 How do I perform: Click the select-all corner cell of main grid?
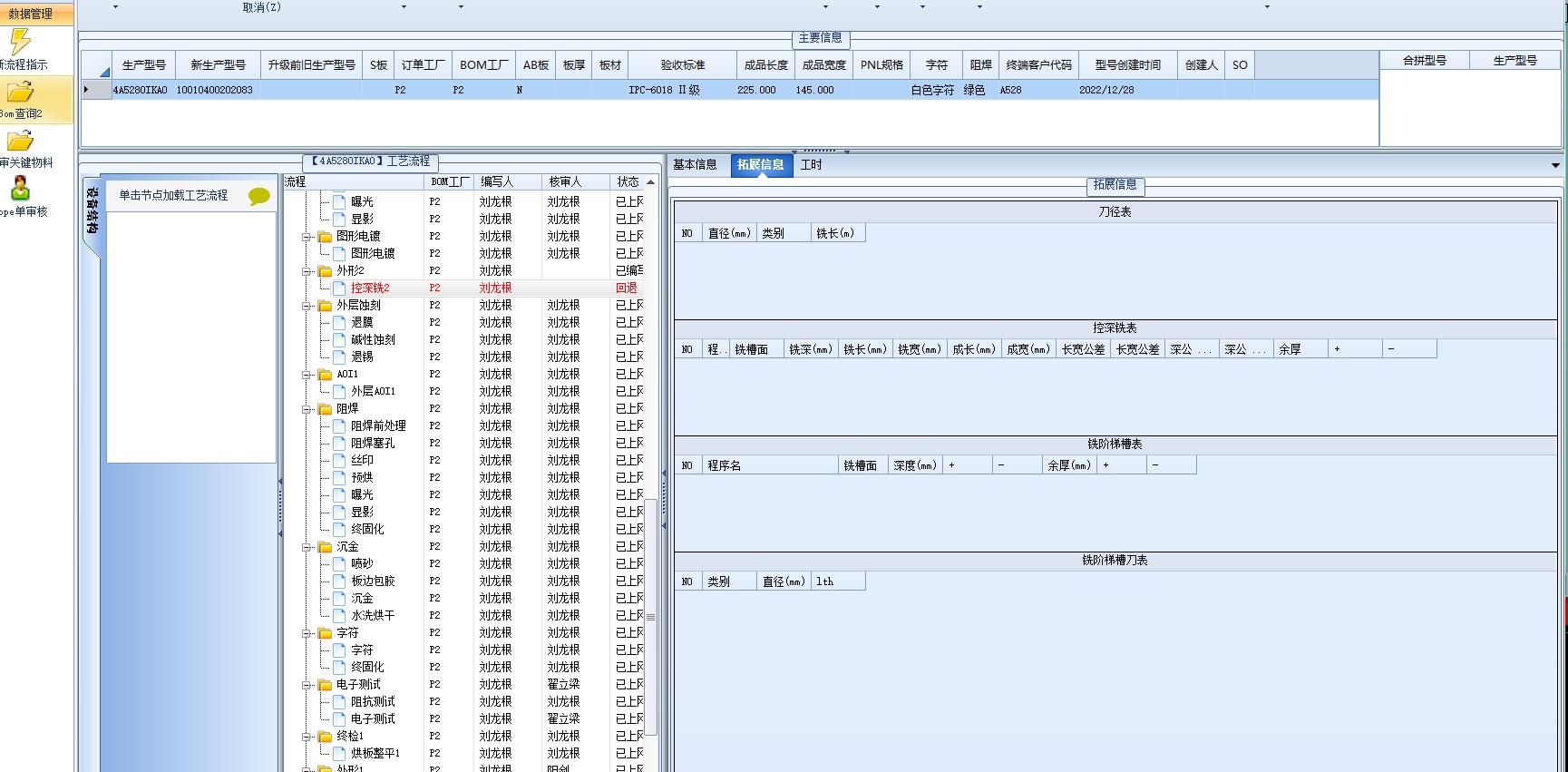[x=97, y=65]
